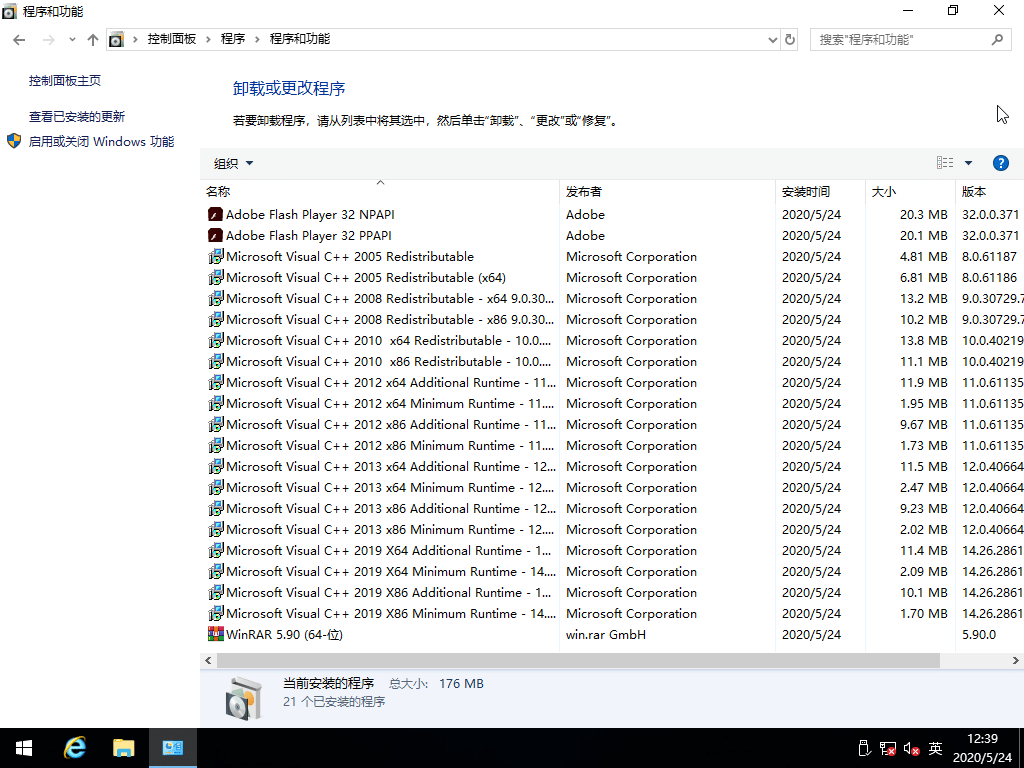Select Microsoft Visual C++ 2008 Redistributable x86 row
The image size is (1024, 768).
coord(612,319)
